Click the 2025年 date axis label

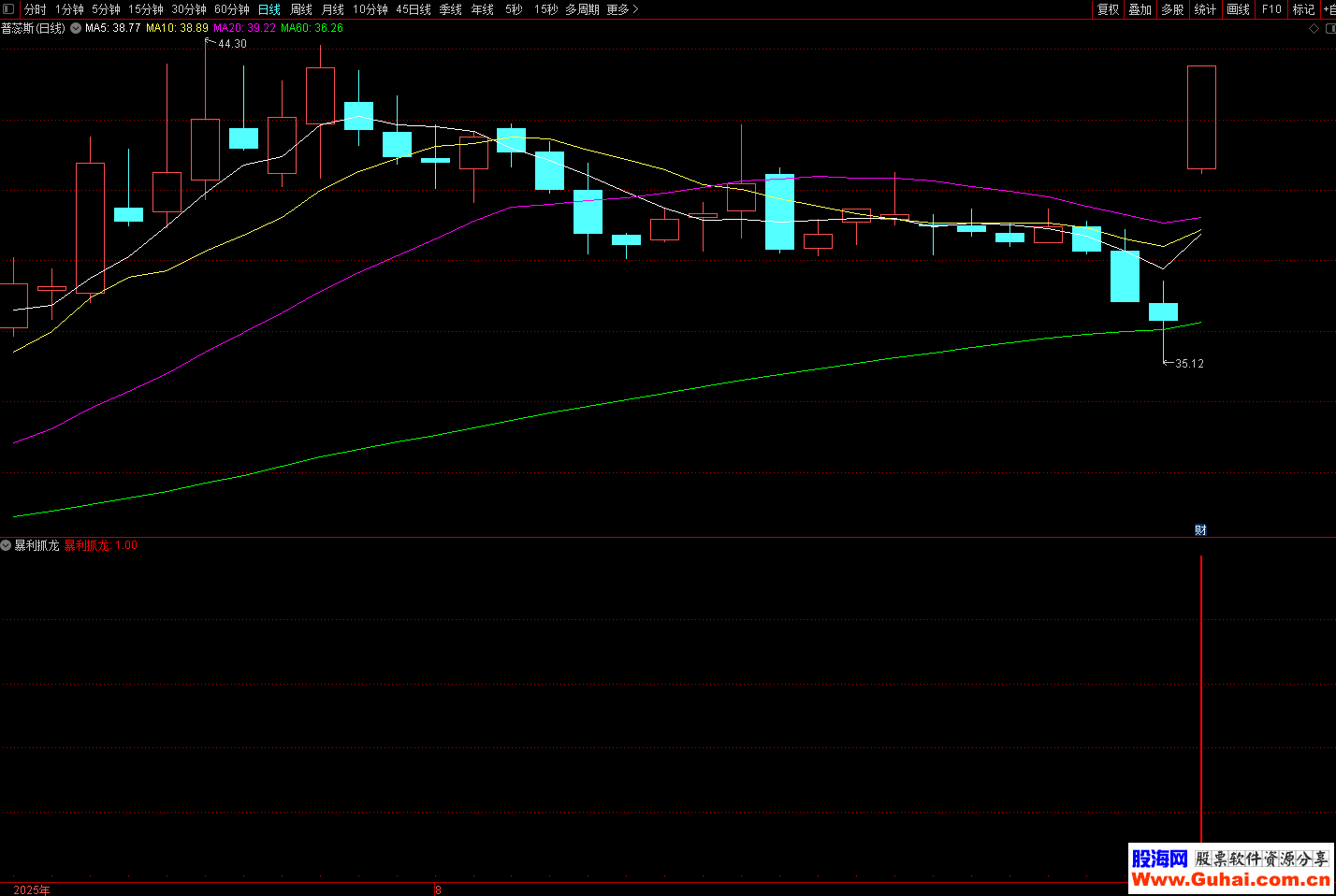[x=32, y=889]
